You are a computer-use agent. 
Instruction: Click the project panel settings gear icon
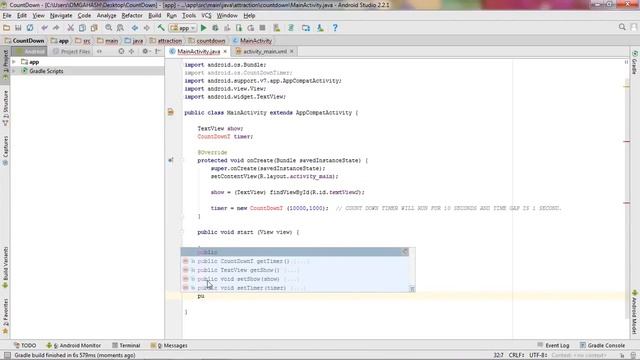point(145,51)
